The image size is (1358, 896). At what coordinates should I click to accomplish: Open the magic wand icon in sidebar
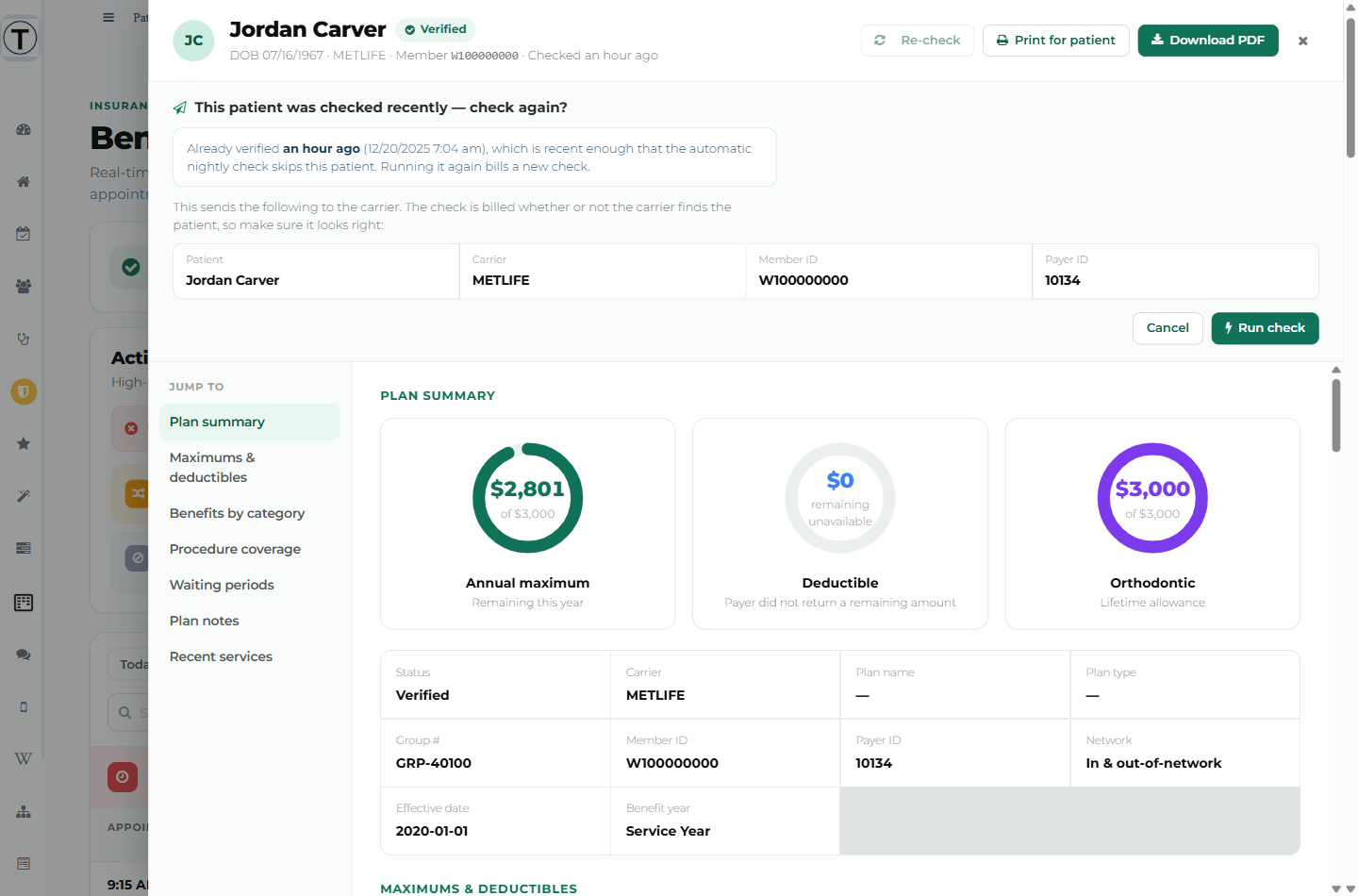[24, 496]
